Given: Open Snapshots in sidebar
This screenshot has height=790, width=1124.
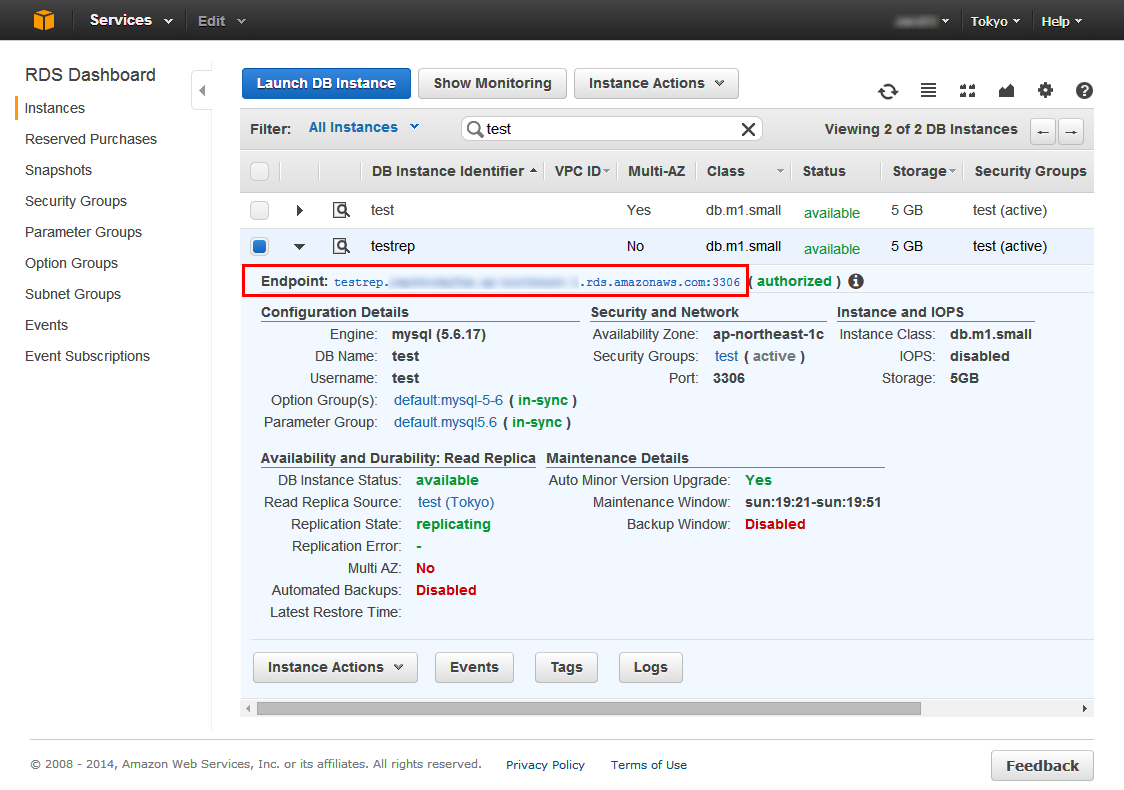Looking at the screenshot, I should tap(58, 170).
